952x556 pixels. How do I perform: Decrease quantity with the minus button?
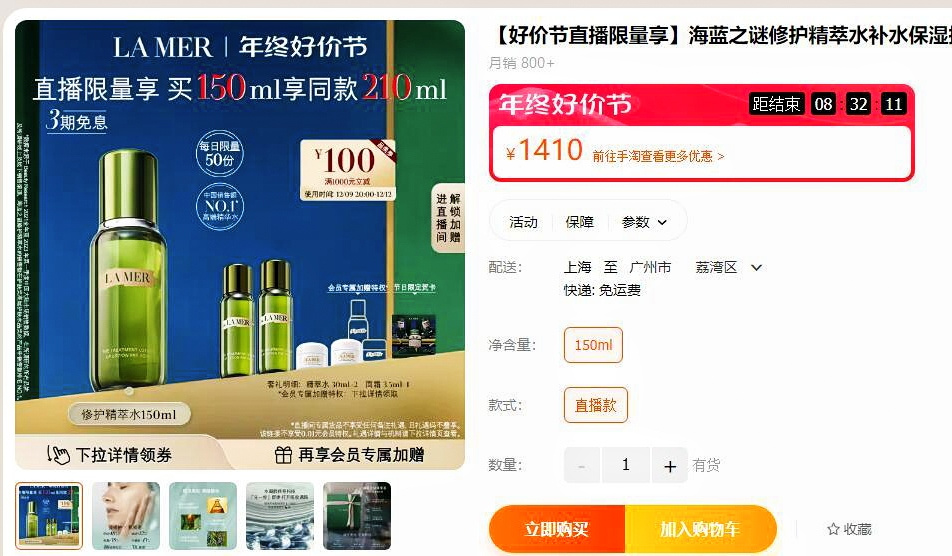(582, 466)
